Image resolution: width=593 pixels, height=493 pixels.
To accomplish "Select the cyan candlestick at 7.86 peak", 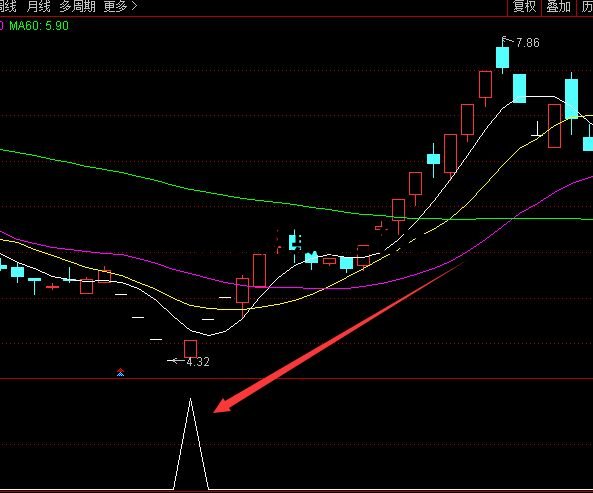I will tap(502, 57).
